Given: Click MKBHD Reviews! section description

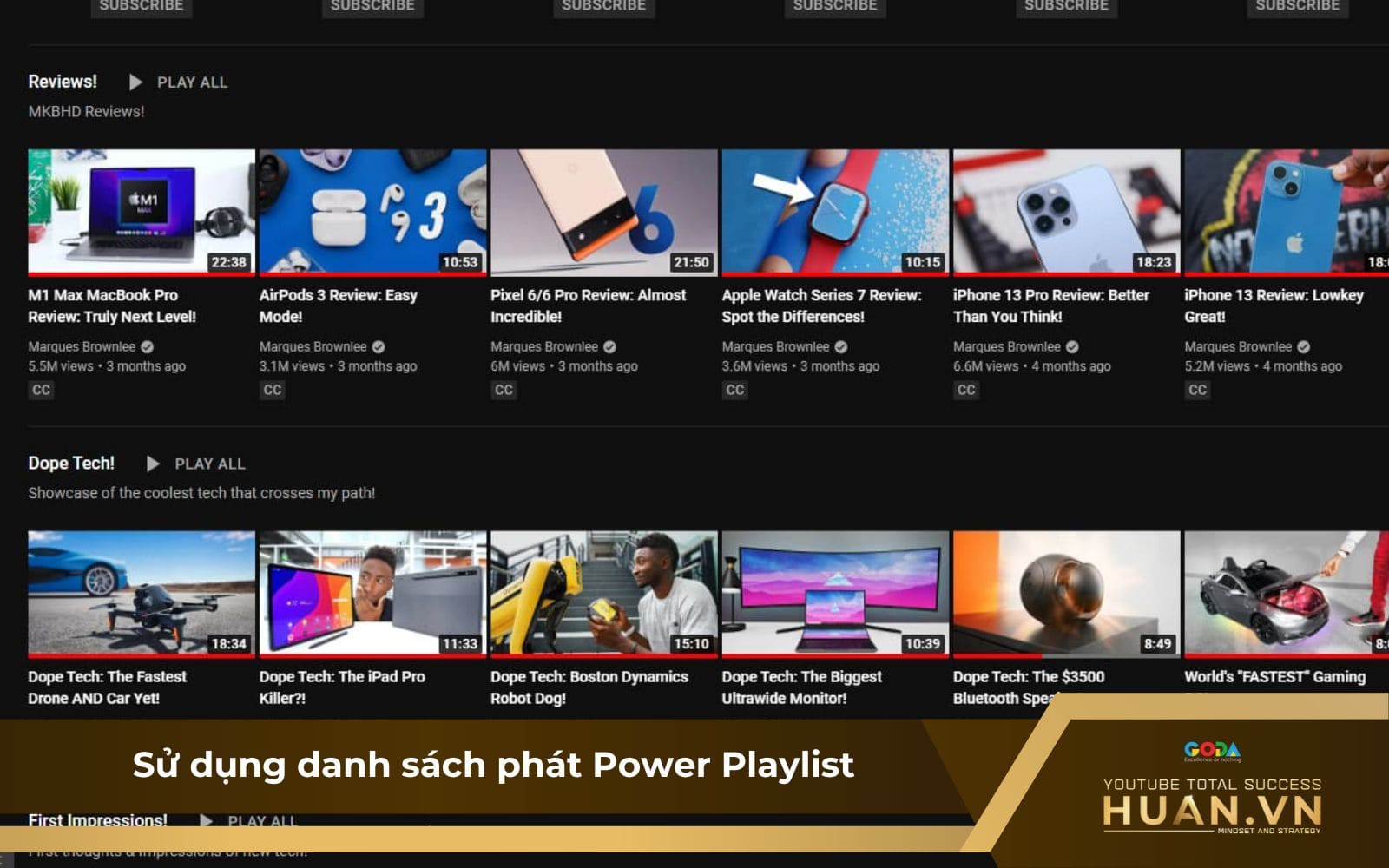Looking at the screenshot, I should click(86, 111).
